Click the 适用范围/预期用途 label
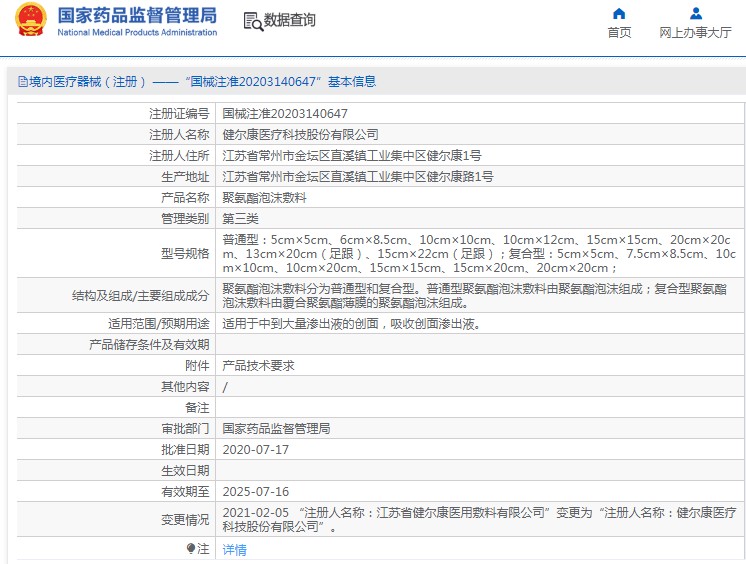The height and width of the screenshot is (564, 746). pyautogui.click(x=158, y=324)
